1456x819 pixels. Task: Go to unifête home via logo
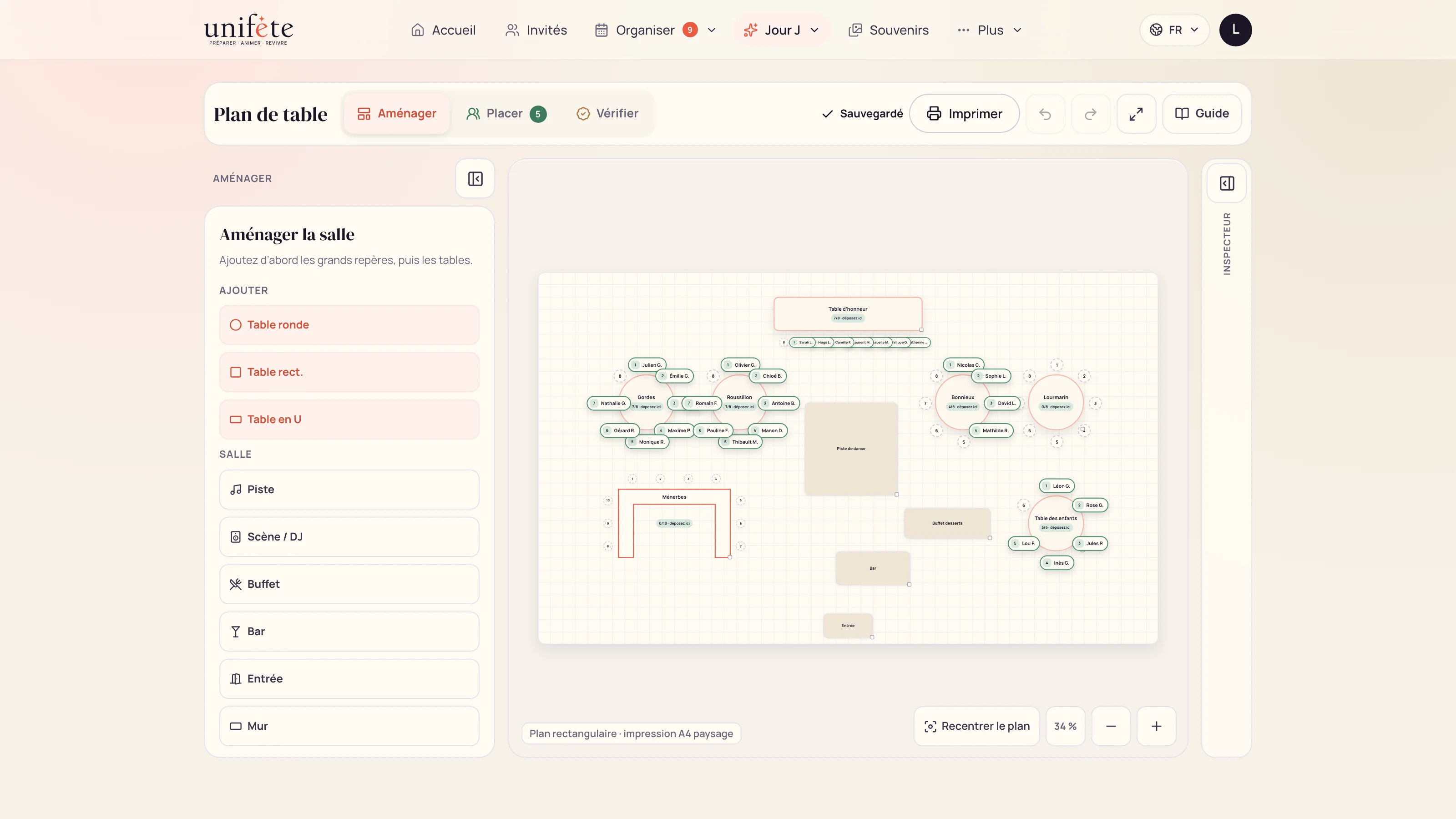coord(248,30)
